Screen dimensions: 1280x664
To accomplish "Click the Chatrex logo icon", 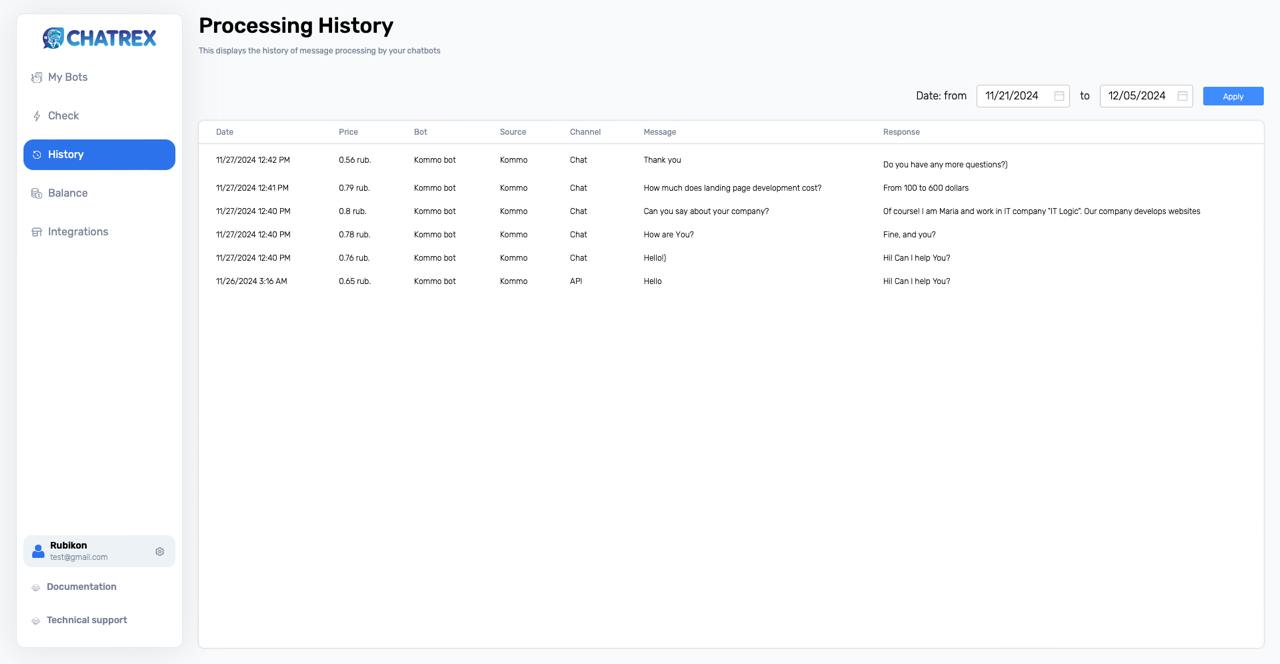I will coord(53,38).
